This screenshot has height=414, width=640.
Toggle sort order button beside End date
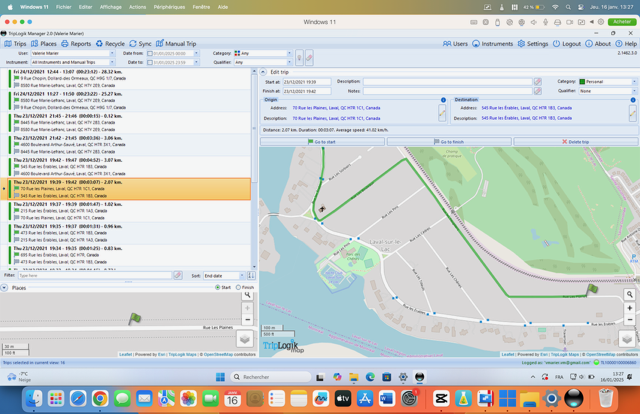[x=251, y=276]
